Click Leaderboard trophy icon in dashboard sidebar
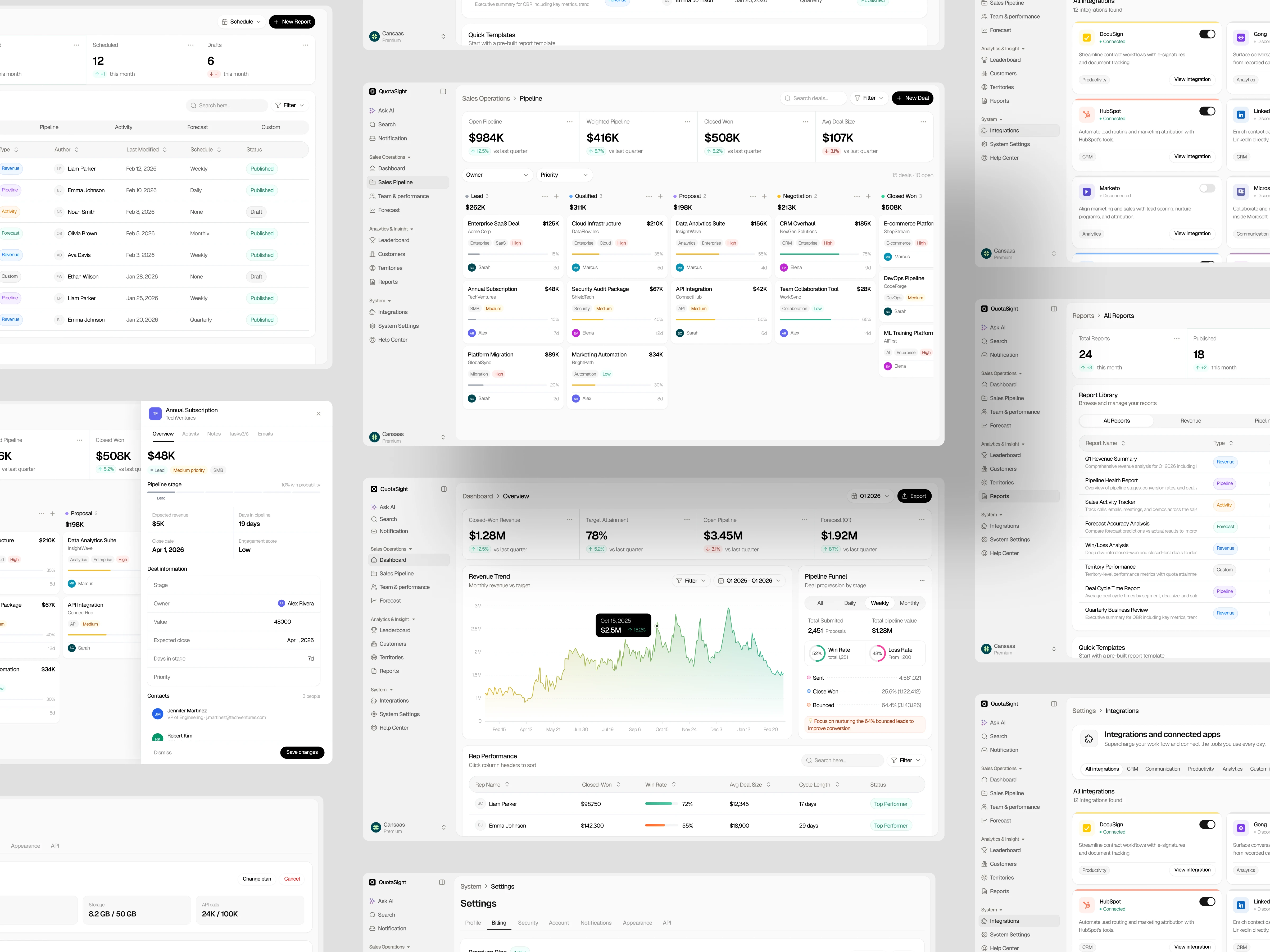The width and height of the screenshot is (1270, 952). (374, 630)
